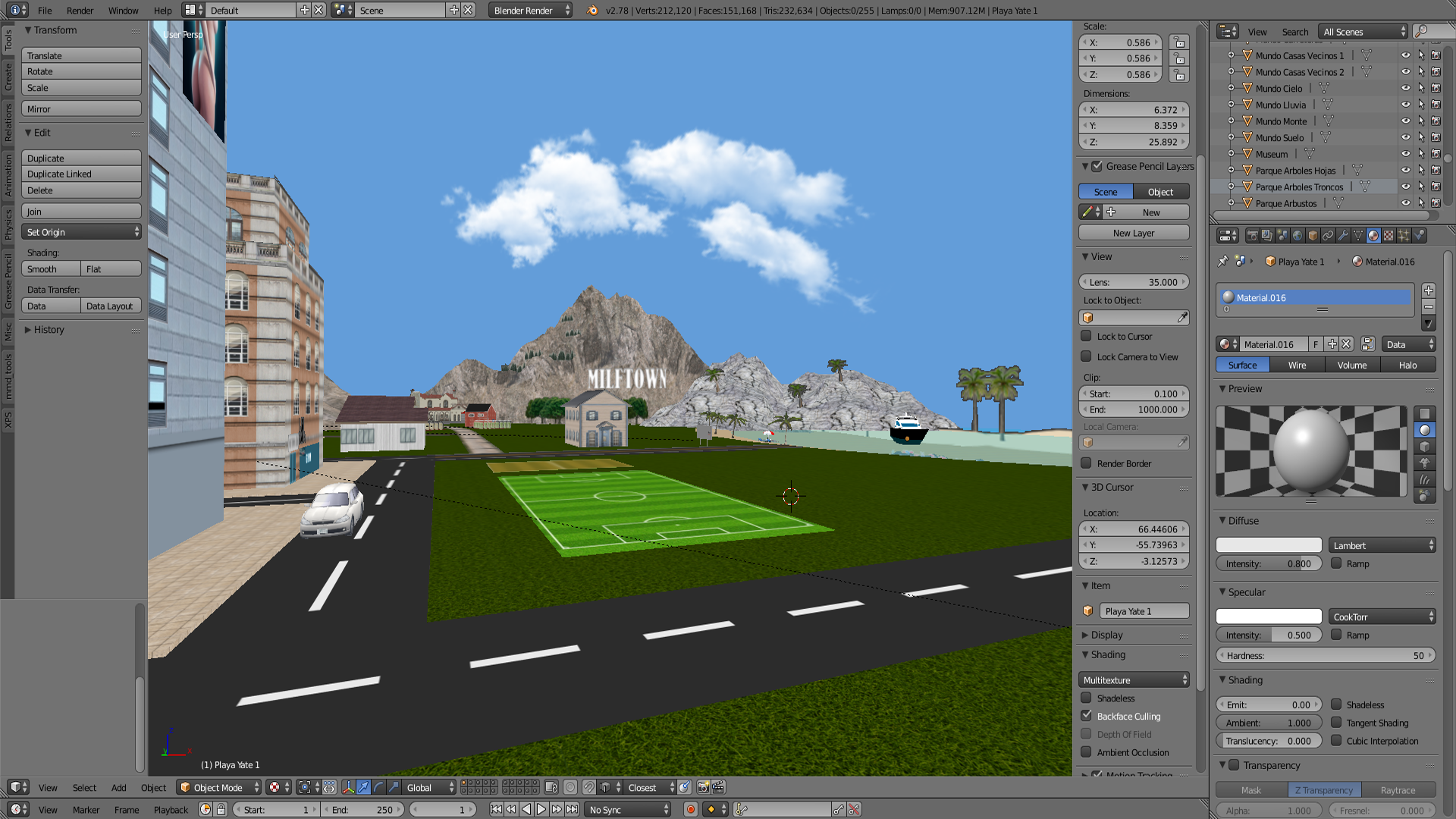Open the Render Layers properties tab
The image size is (1456, 819).
1267,236
